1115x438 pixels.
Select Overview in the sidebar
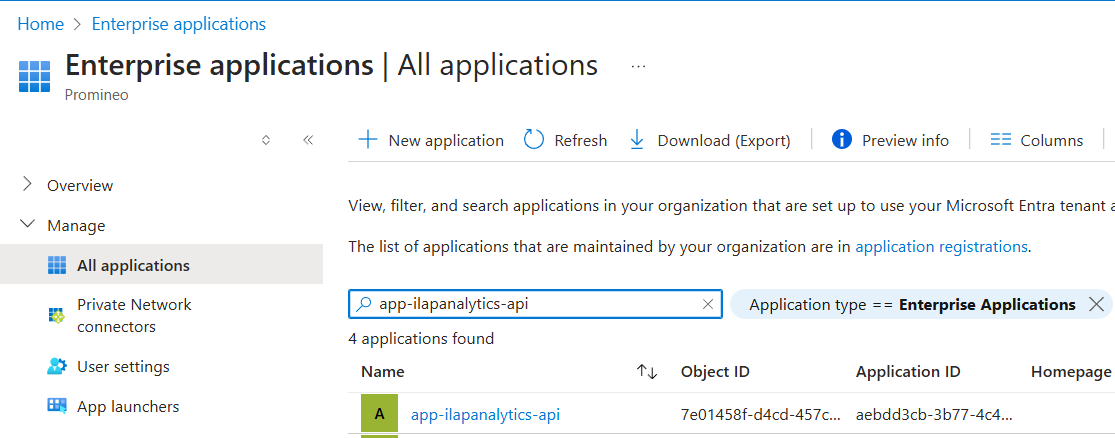[80, 186]
